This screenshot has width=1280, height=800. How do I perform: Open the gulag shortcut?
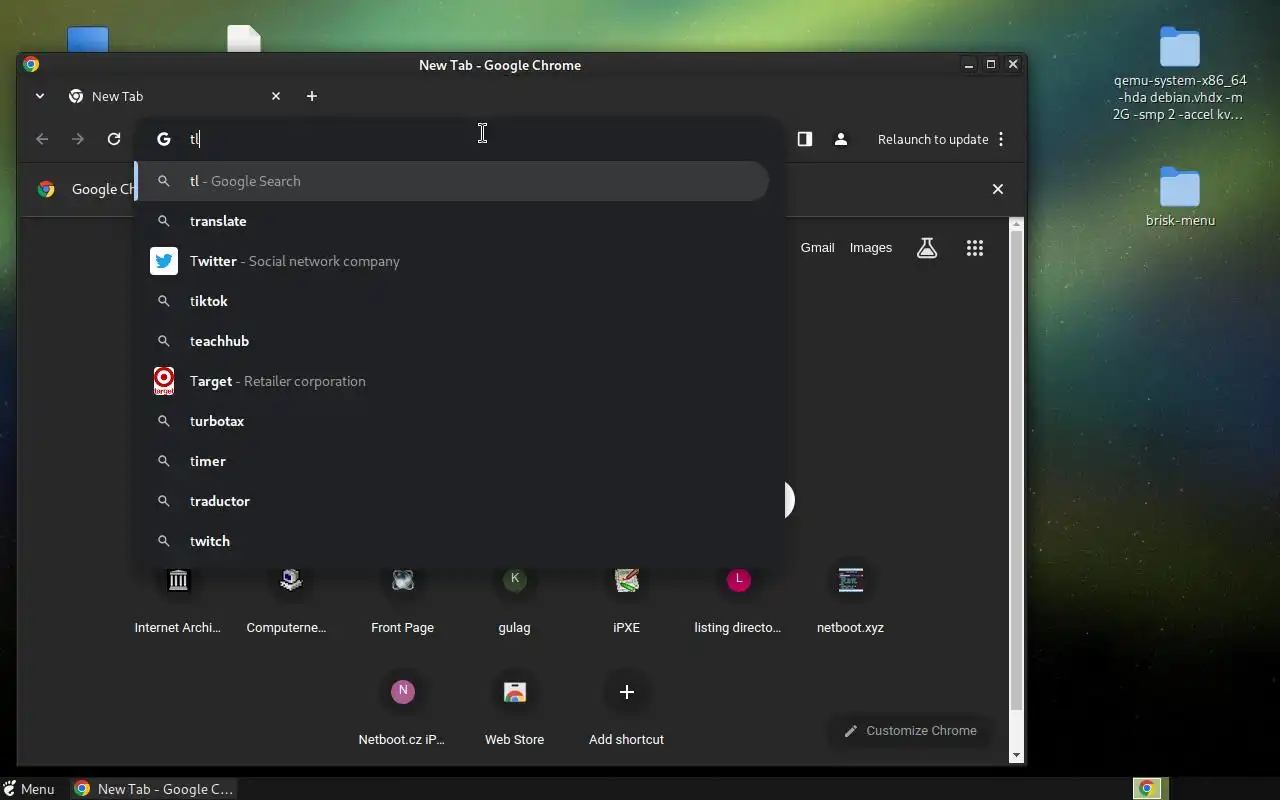(x=514, y=598)
